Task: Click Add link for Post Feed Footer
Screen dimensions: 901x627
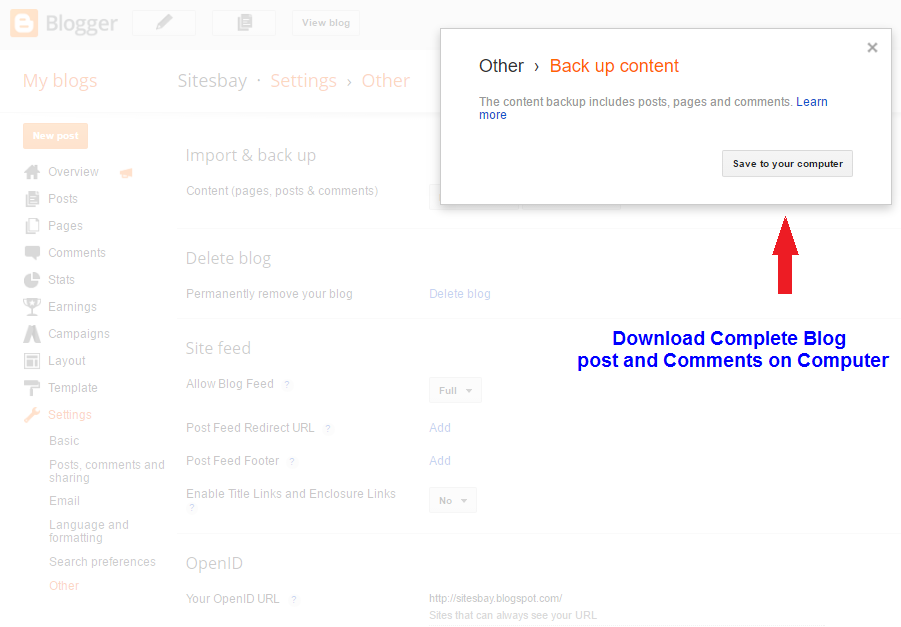Action: 440,461
